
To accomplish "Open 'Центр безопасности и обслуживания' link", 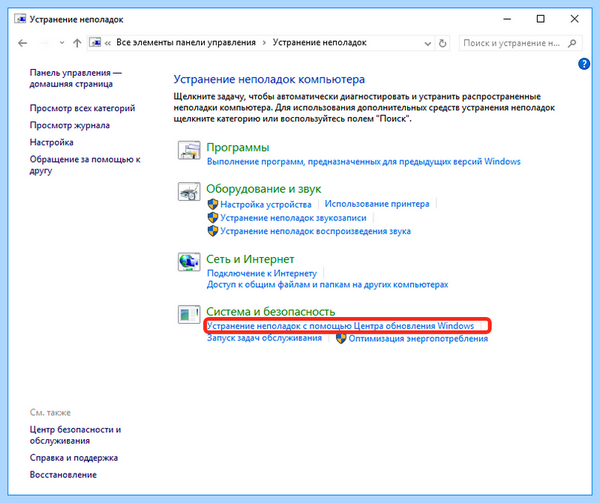I will pos(75,435).
